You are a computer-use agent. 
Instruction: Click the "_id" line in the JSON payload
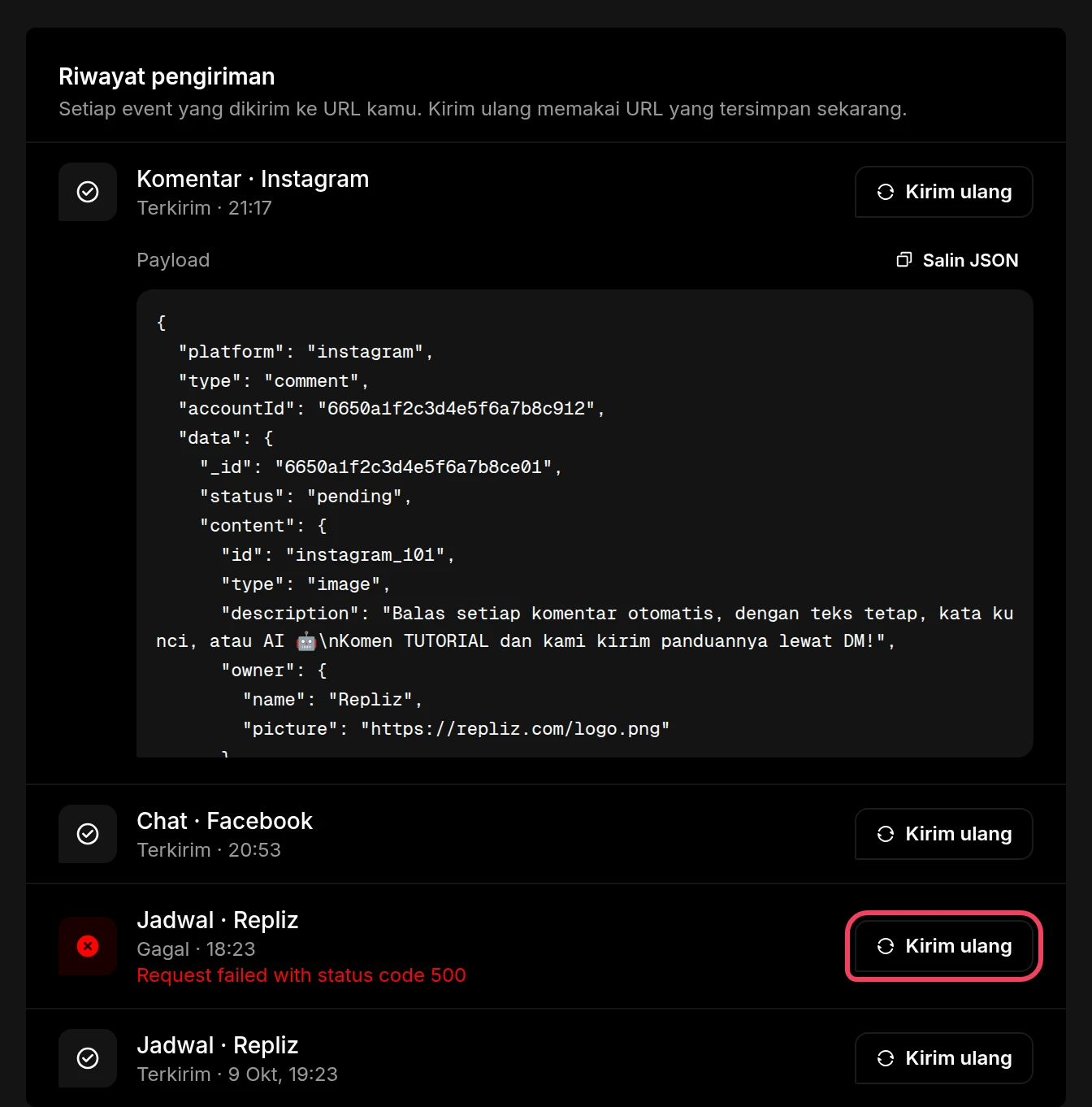point(381,467)
